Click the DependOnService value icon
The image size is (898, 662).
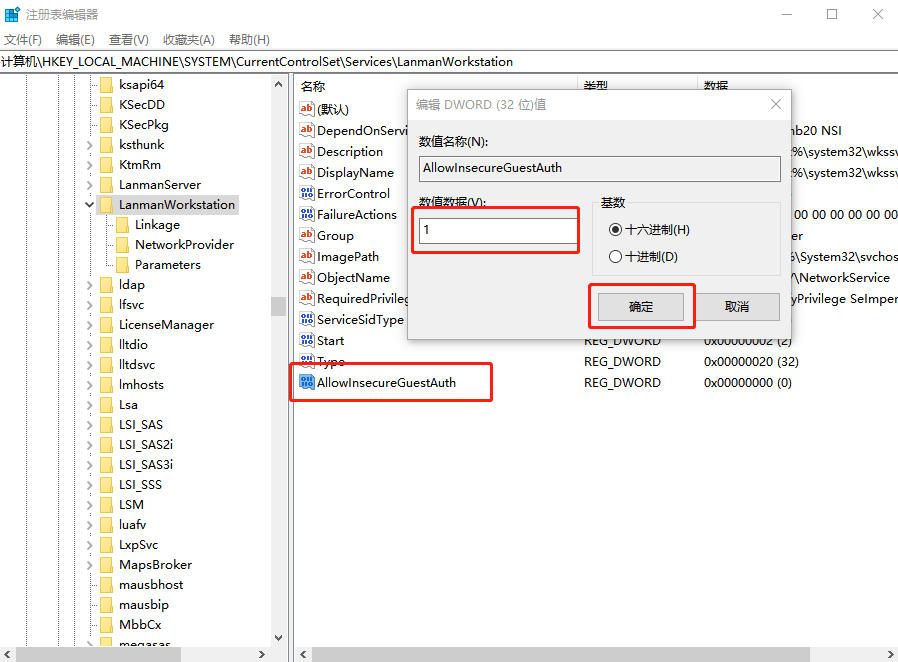click(x=307, y=130)
